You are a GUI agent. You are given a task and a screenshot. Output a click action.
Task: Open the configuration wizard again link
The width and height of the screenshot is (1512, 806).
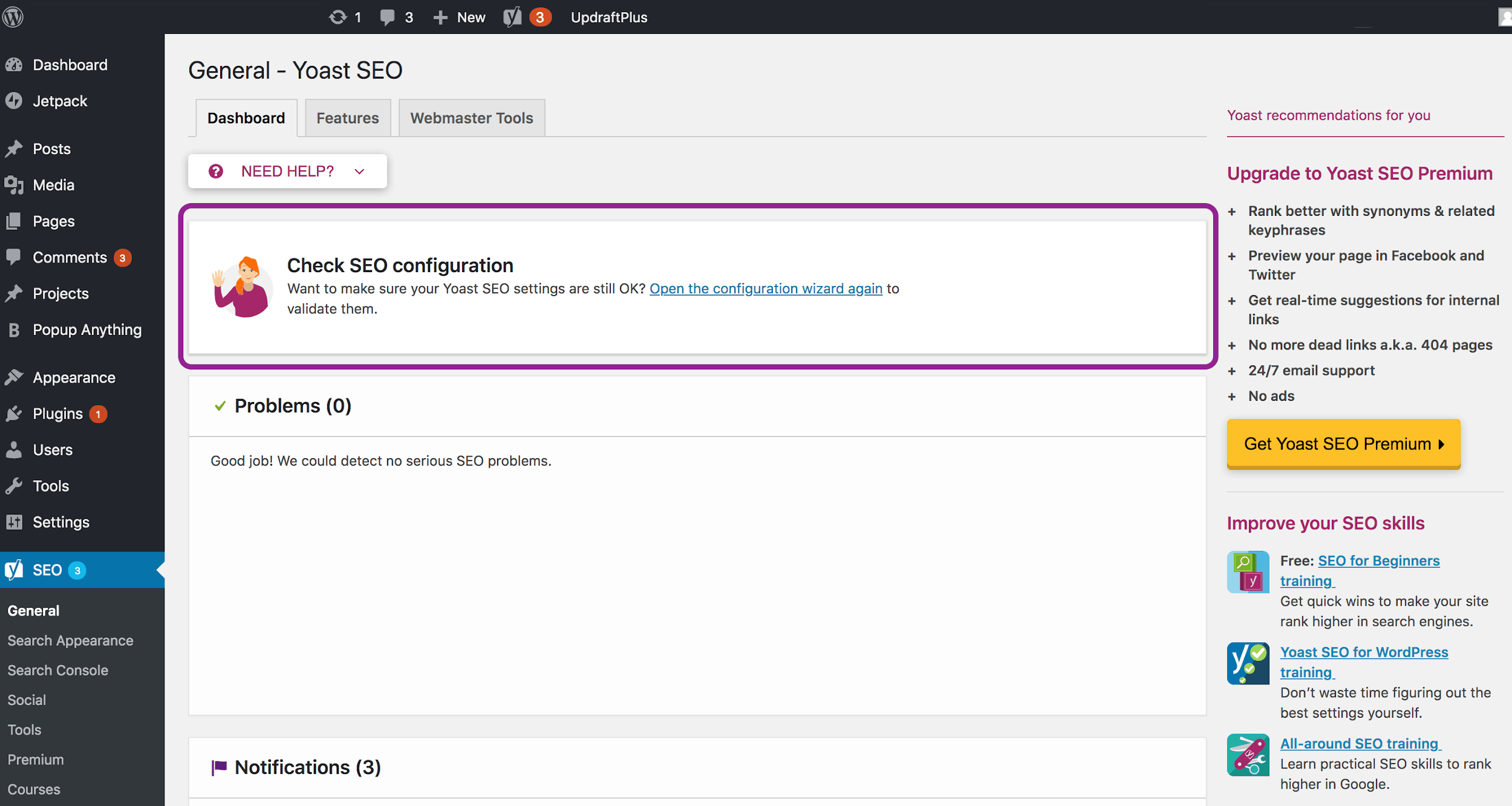765,288
